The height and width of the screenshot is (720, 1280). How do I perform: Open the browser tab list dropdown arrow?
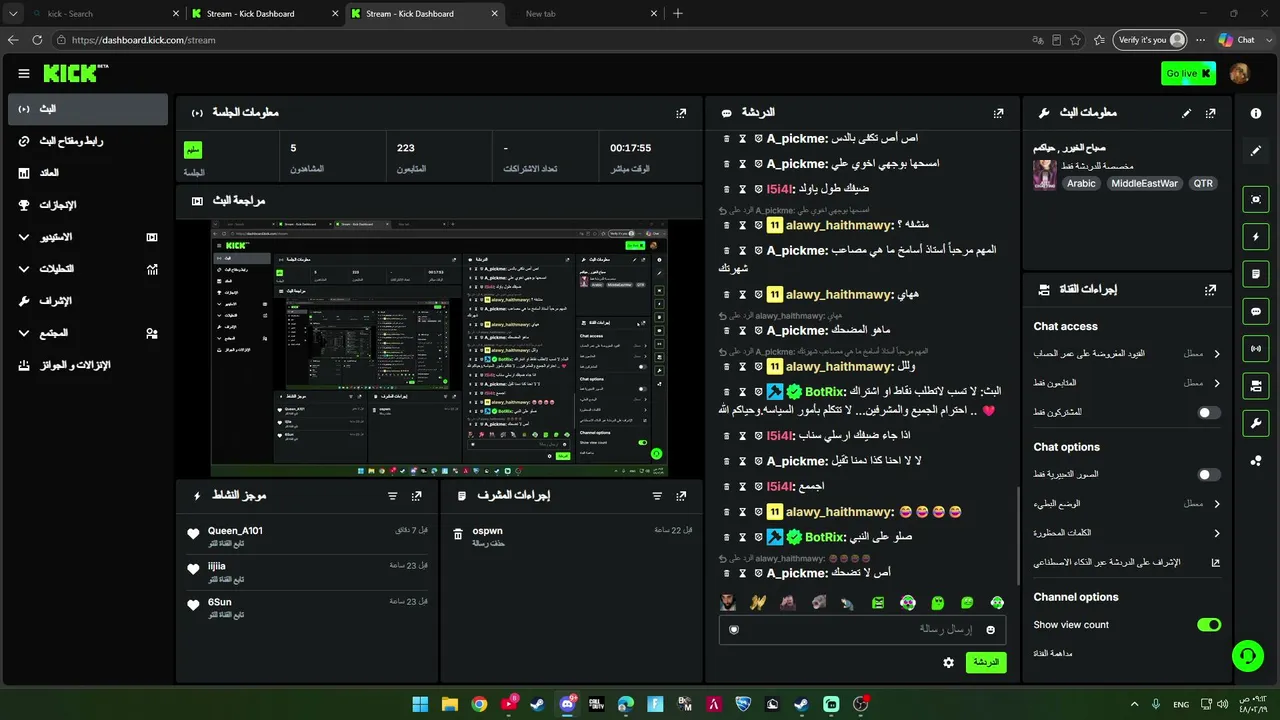[13, 14]
